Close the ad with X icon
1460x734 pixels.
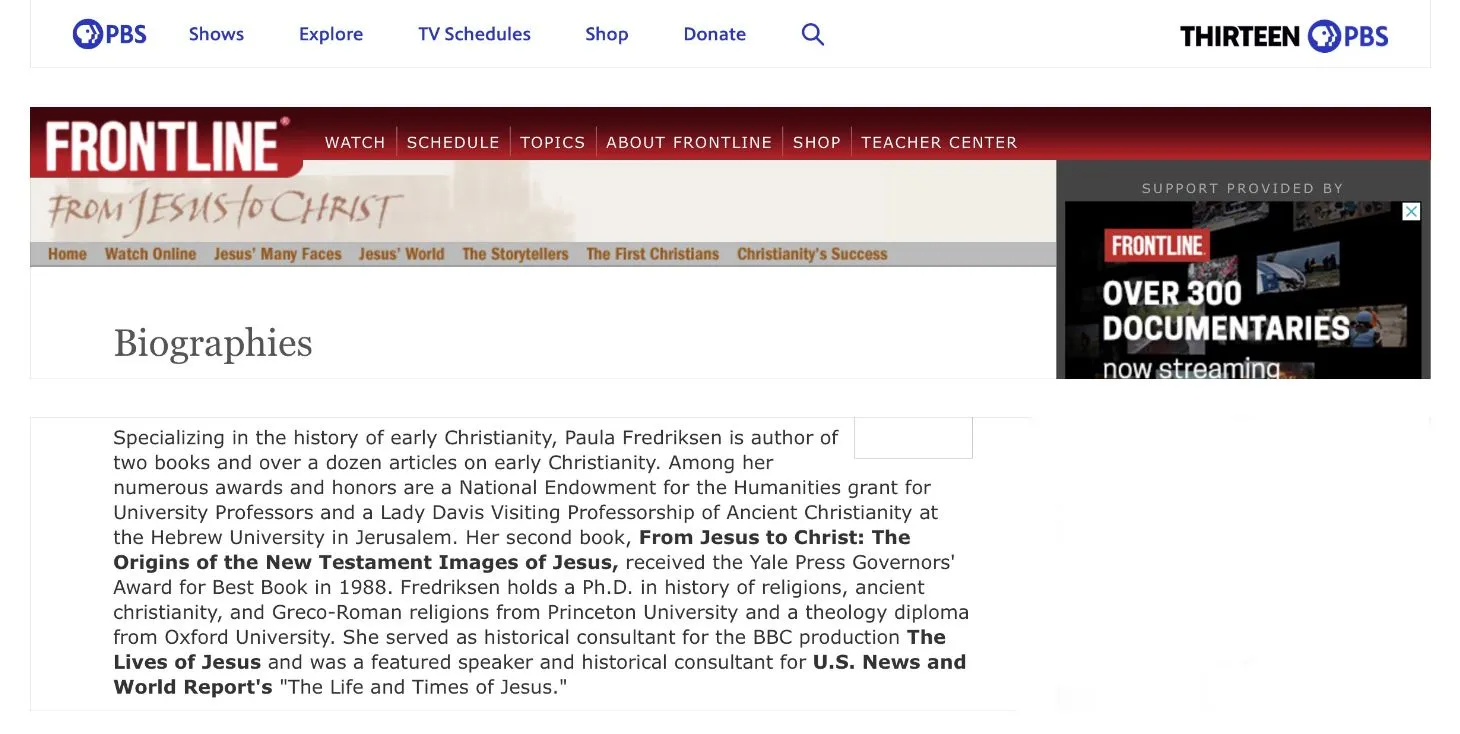click(x=1411, y=212)
